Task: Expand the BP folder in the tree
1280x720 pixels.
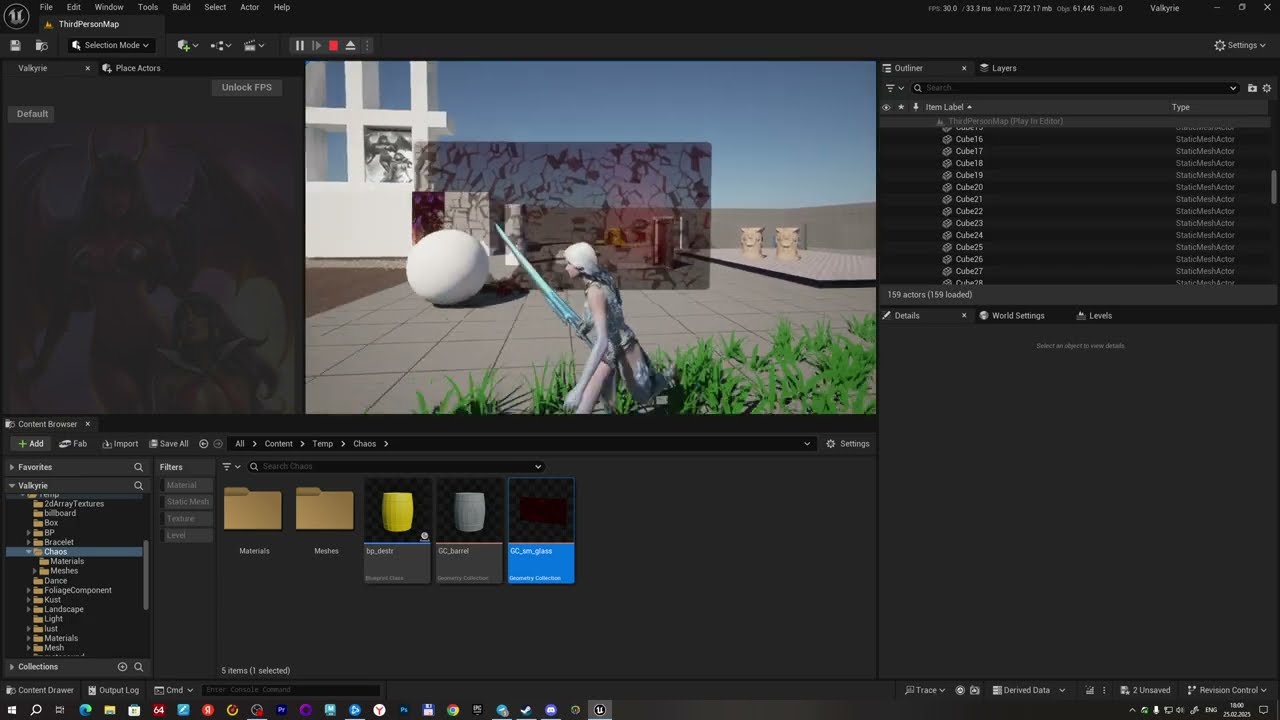Action: pos(30,533)
